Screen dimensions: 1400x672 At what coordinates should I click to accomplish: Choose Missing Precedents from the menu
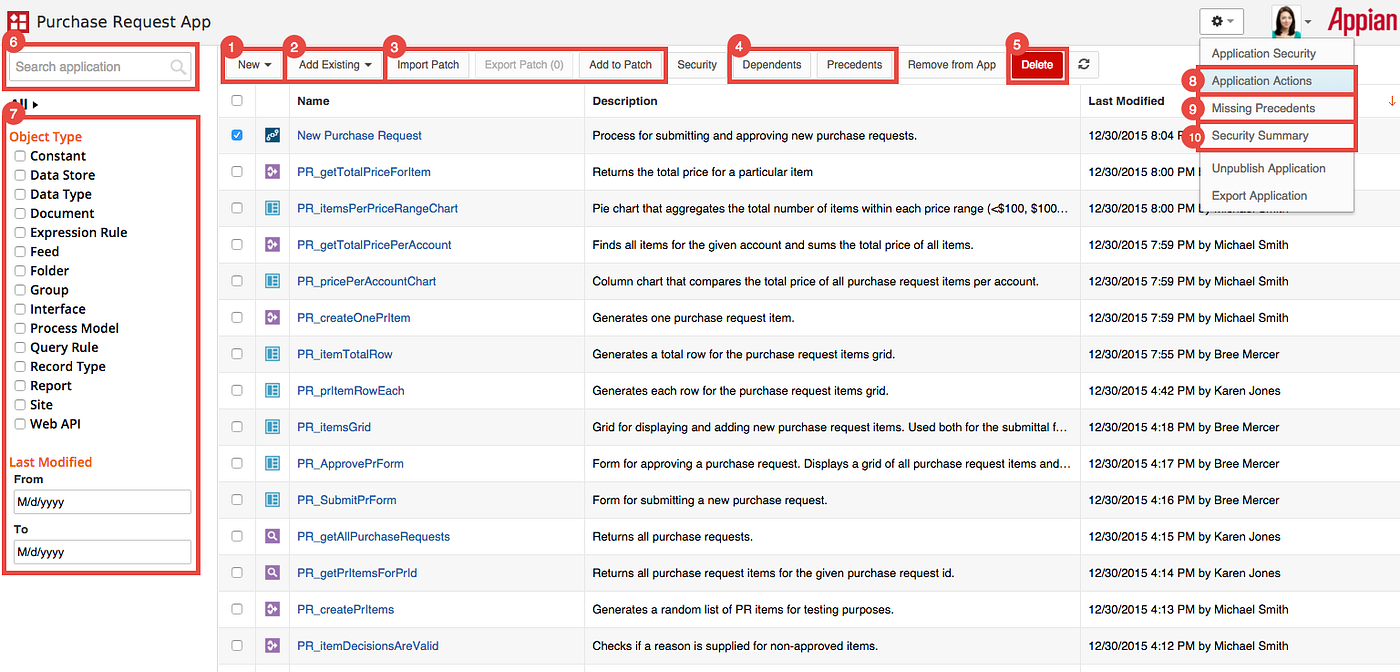[x=1276, y=108]
